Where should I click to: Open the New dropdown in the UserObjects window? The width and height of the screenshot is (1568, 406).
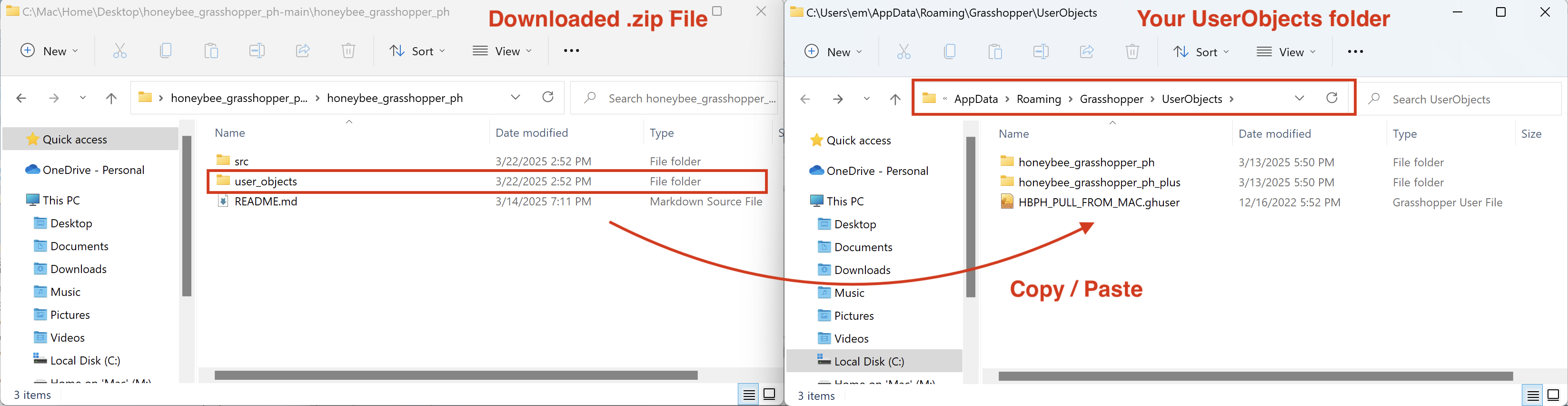click(x=834, y=52)
